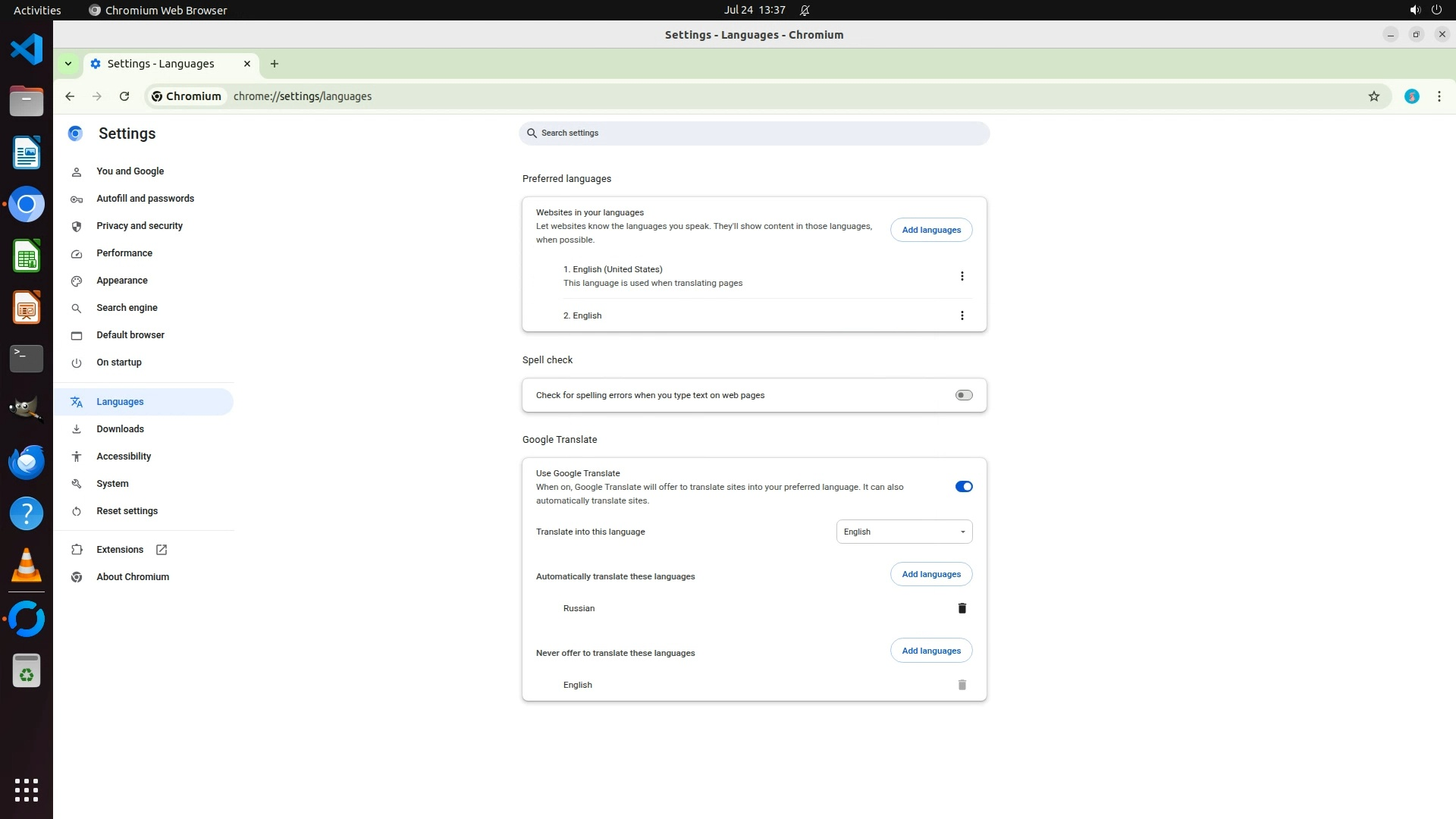Open Chromium three-dot main menu
The image size is (1456, 819).
(1439, 96)
